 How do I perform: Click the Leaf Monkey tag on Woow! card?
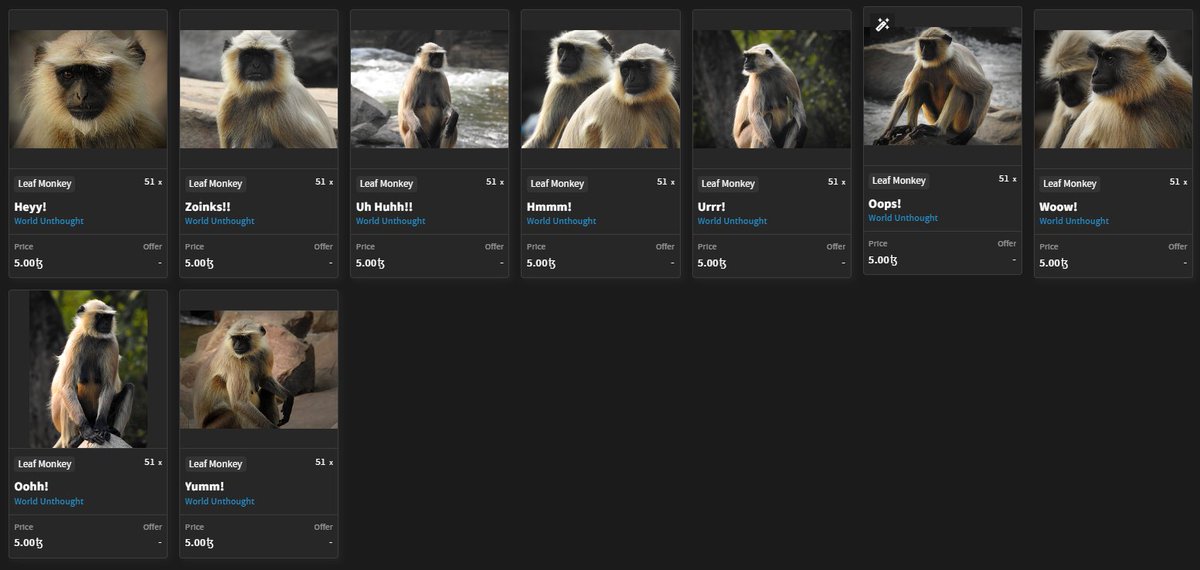pyautogui.click(x=1071, y=184)
